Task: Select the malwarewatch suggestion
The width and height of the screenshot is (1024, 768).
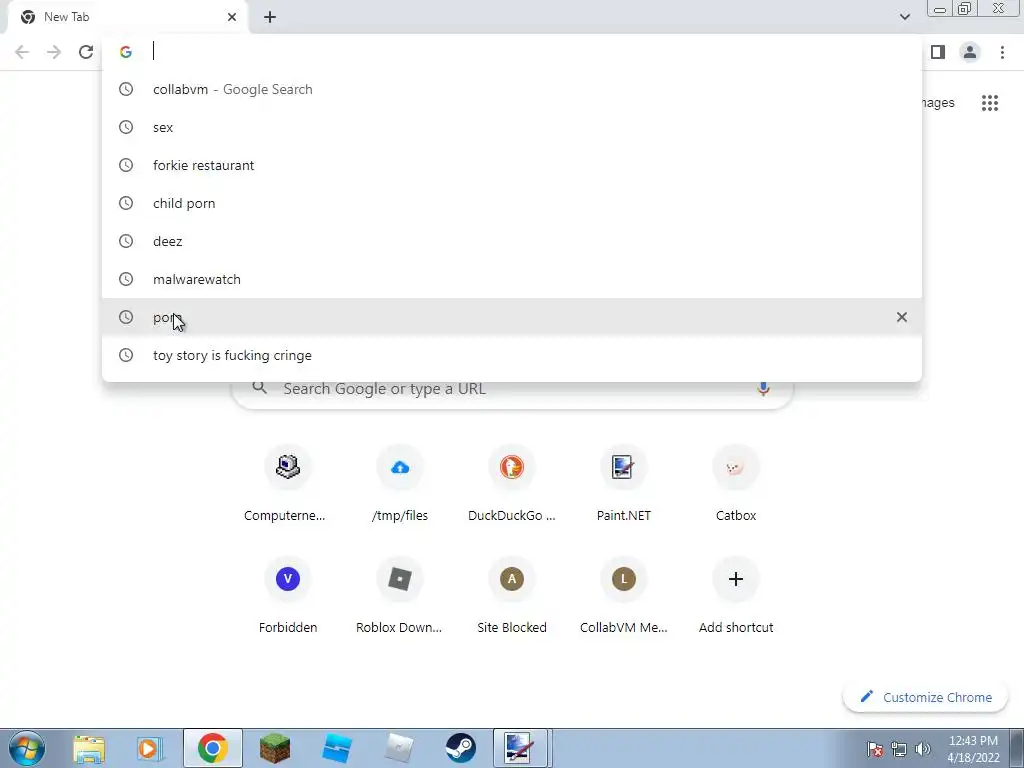Action: tap(512, 279)
